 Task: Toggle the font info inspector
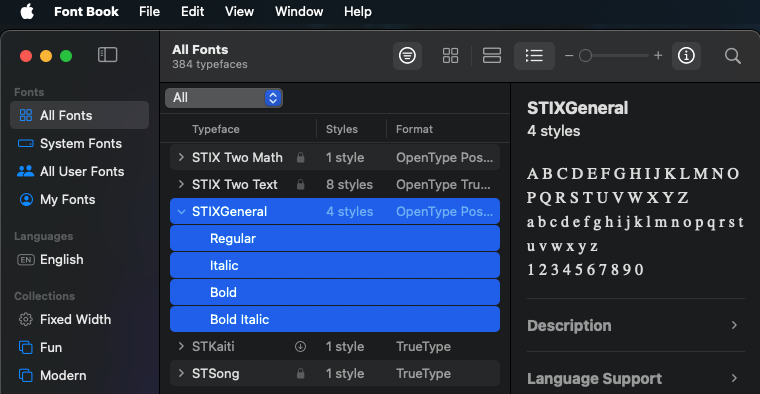(x=686, y=56)
